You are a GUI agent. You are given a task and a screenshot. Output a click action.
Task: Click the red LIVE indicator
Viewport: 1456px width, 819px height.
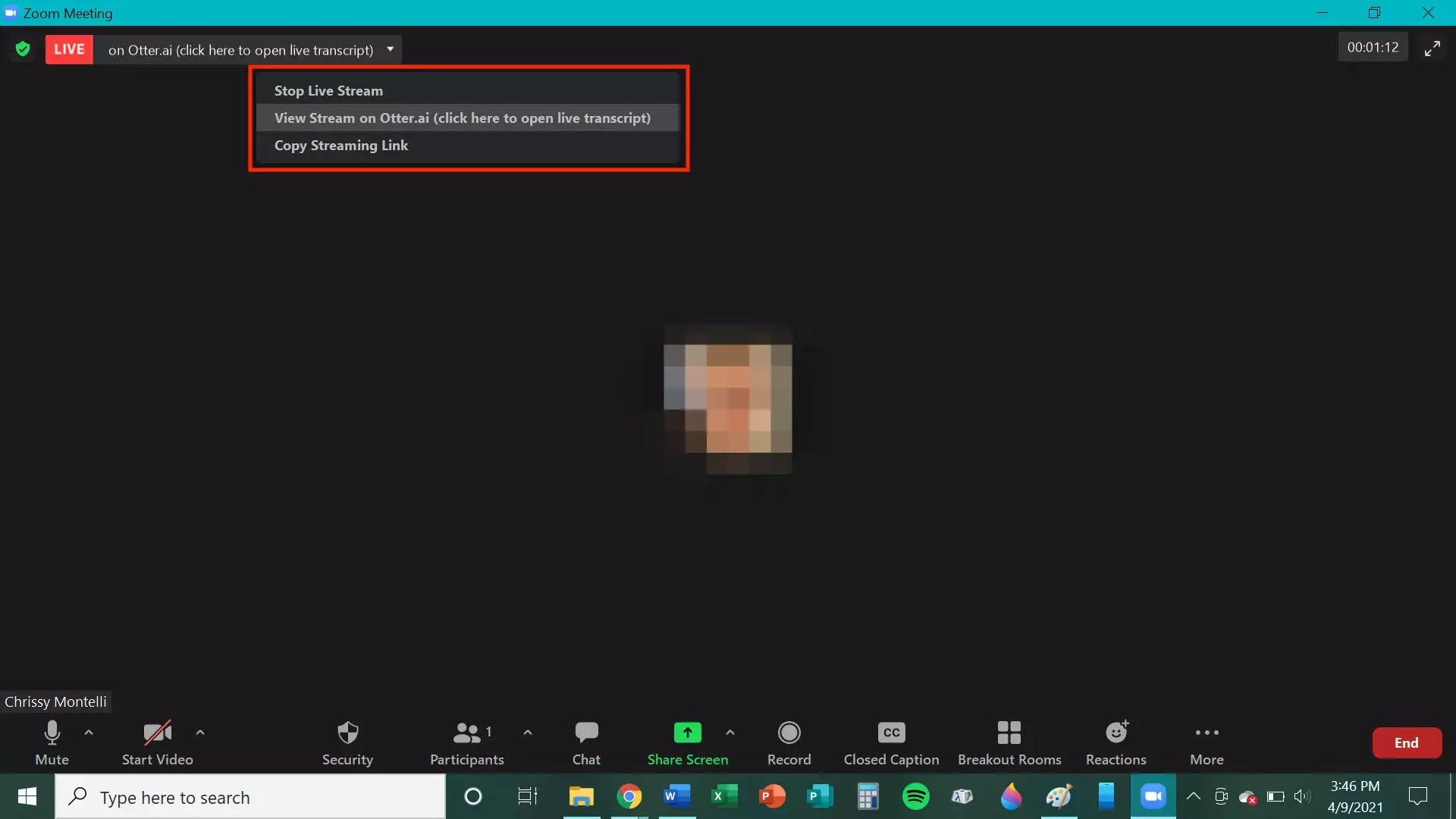pos(69,49)
